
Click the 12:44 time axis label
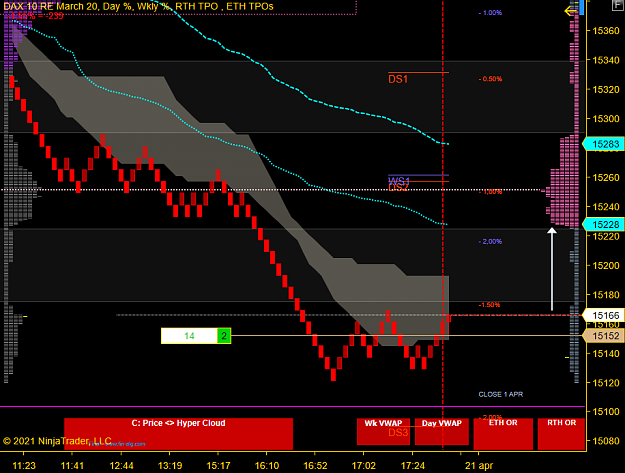click(121, 465)
